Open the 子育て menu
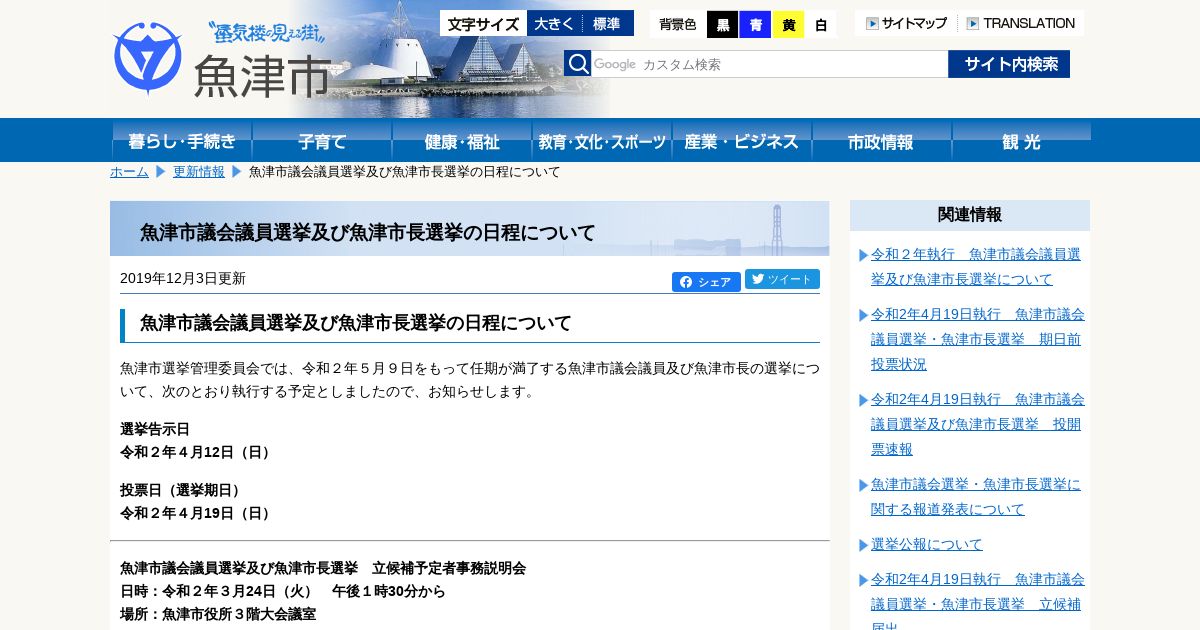 click(x=322, y=140)
